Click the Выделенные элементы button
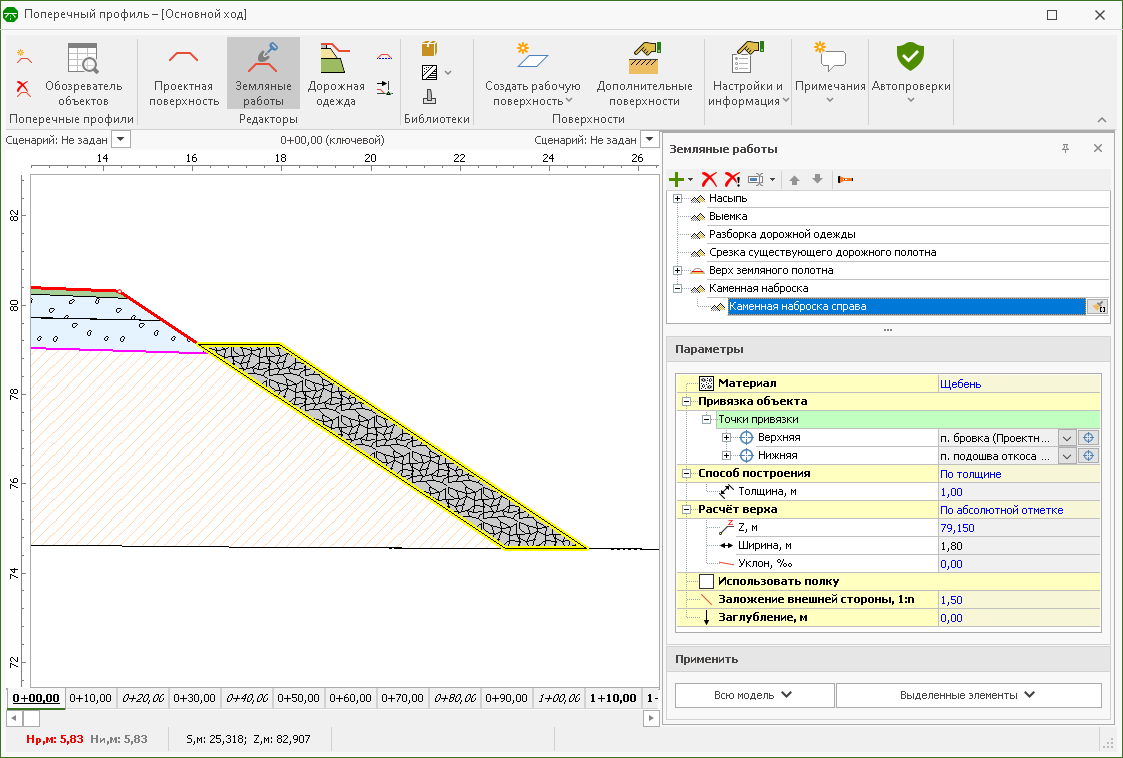Image resolution: width=1123 pixels, height=758 pixels. 967,695
